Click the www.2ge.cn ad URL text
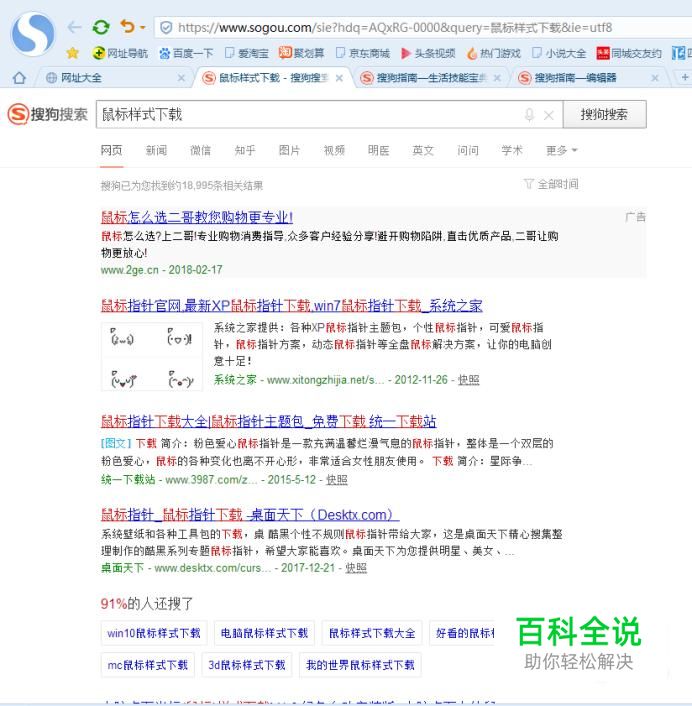The image size is (692, 706). pos(130,270)
